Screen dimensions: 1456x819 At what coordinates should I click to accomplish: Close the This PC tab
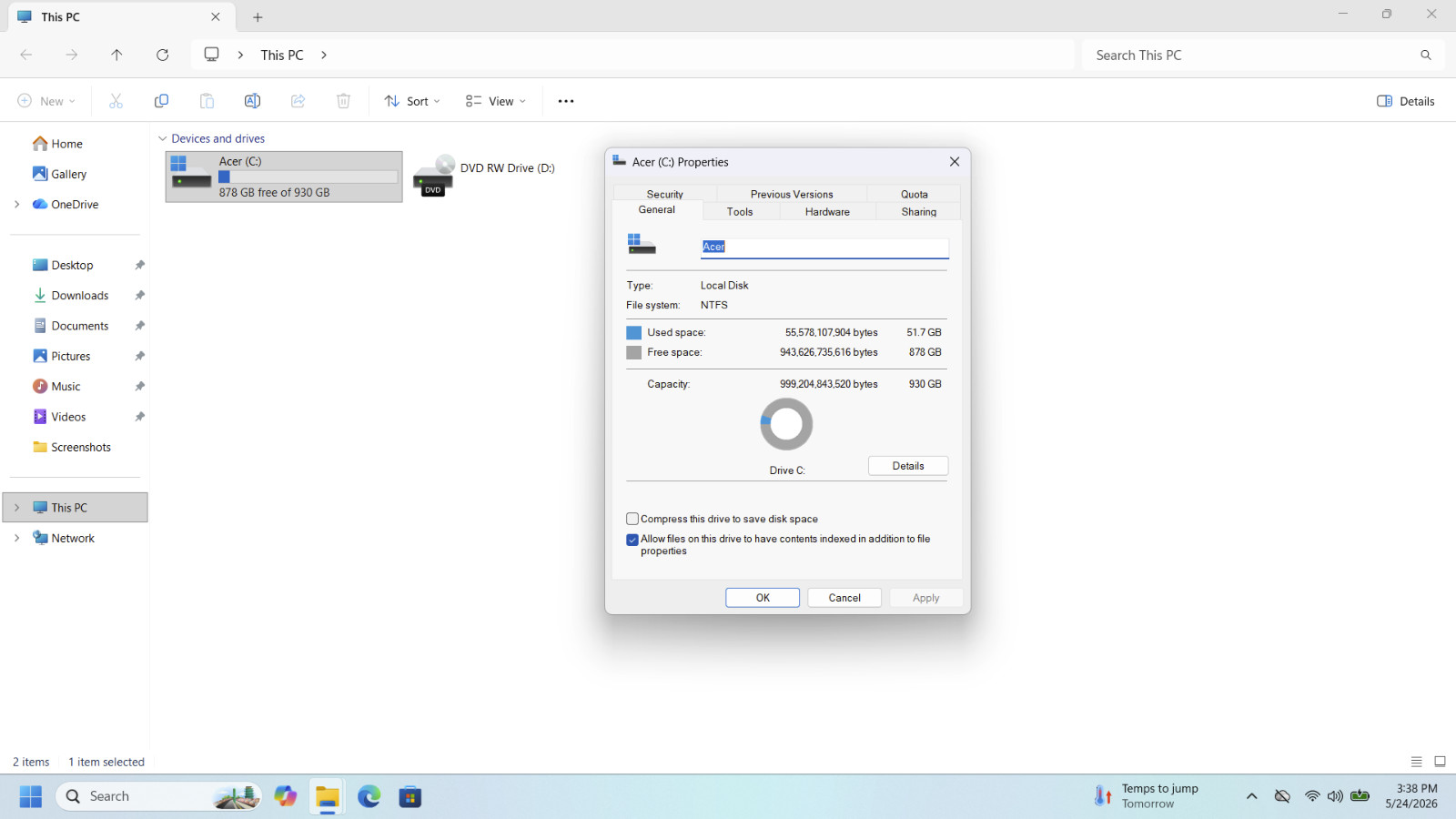point(216,16)
